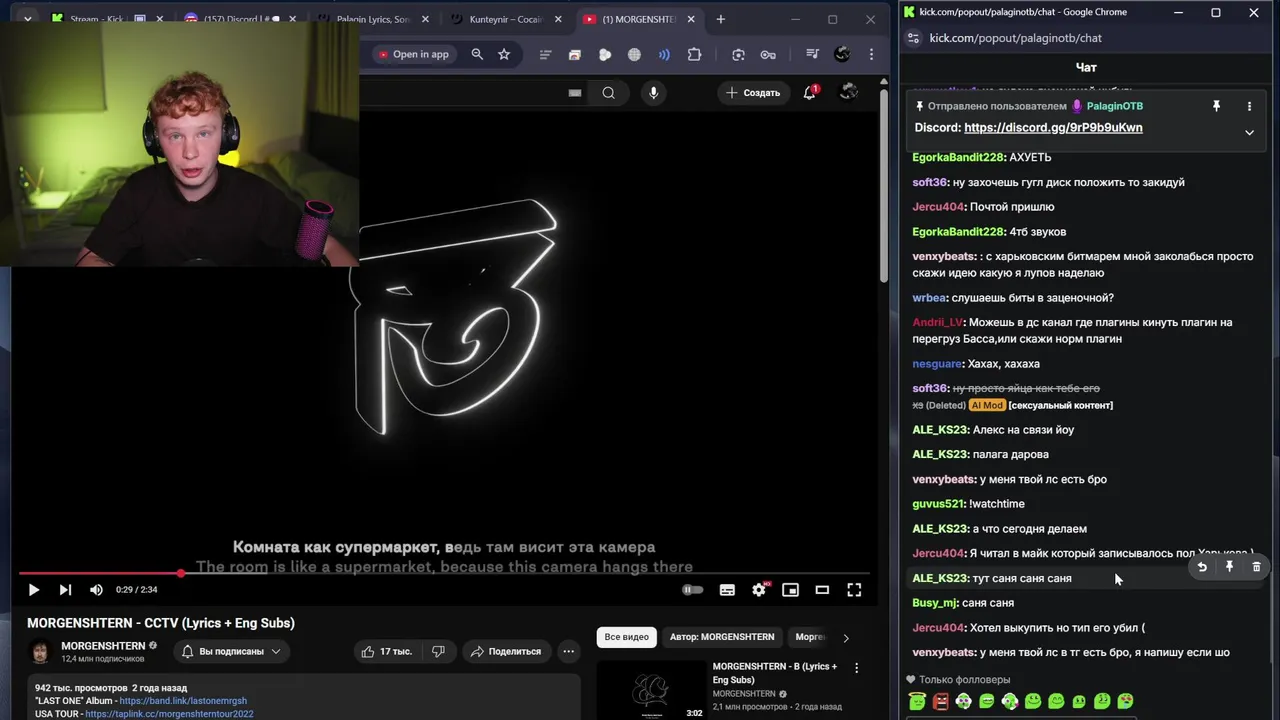Screen dimensions: 1280x720
Task: Reply to ALE_KS23 message with arrow icon
Action: point(1202,567)
